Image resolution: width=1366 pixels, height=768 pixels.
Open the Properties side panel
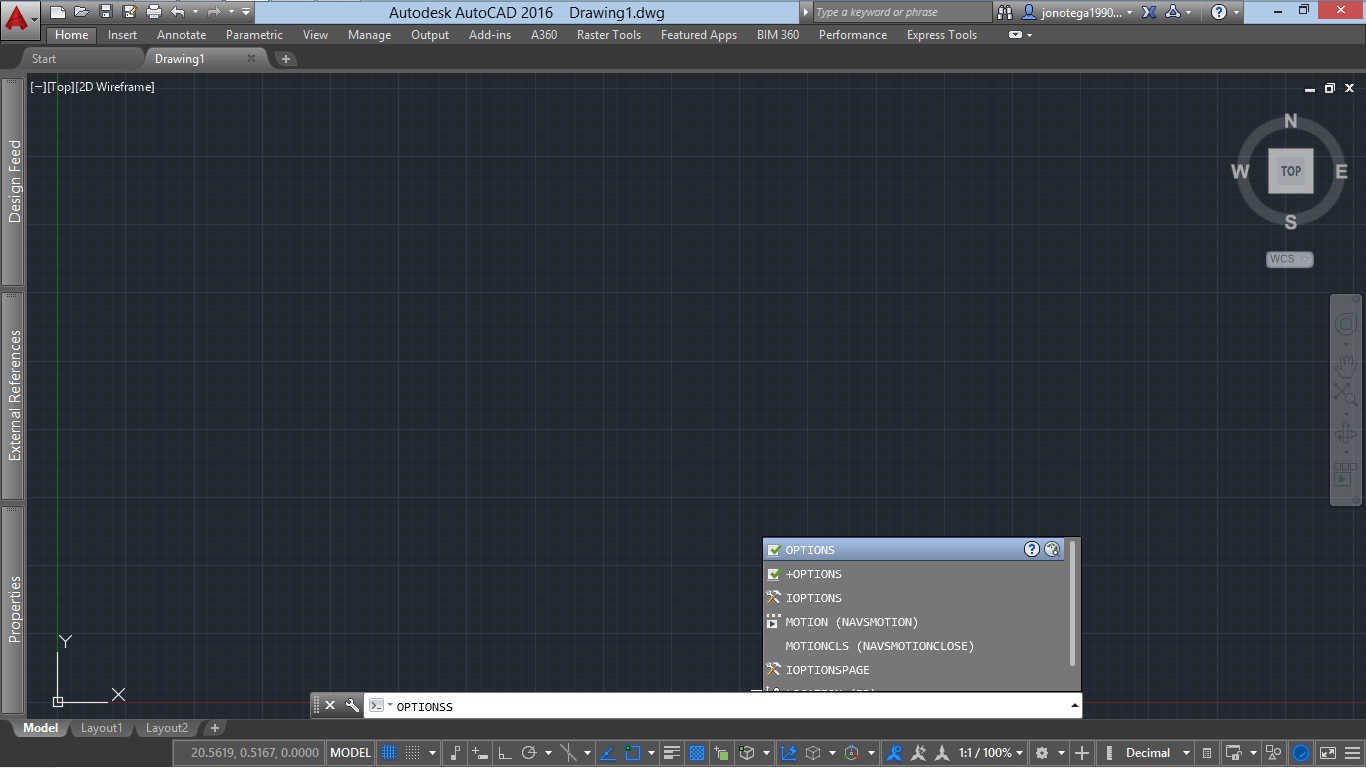coord(14,608)
